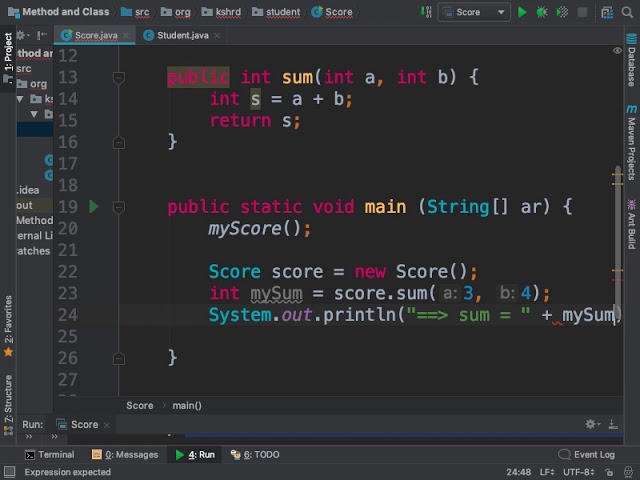Click the LF line separator status widget
The image size is (640, 480).
click(547, 472)
